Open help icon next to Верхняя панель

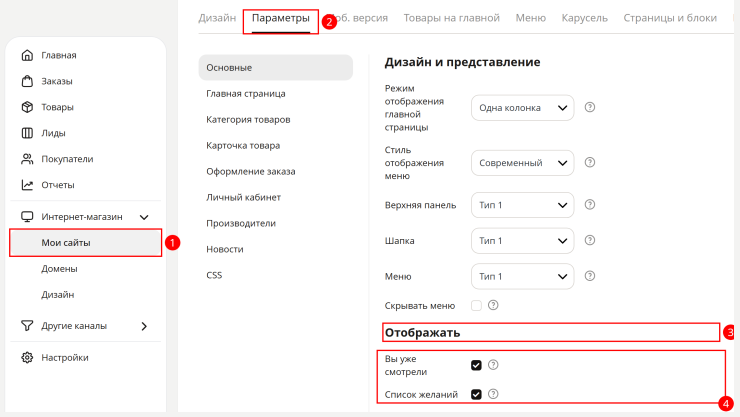589,204
